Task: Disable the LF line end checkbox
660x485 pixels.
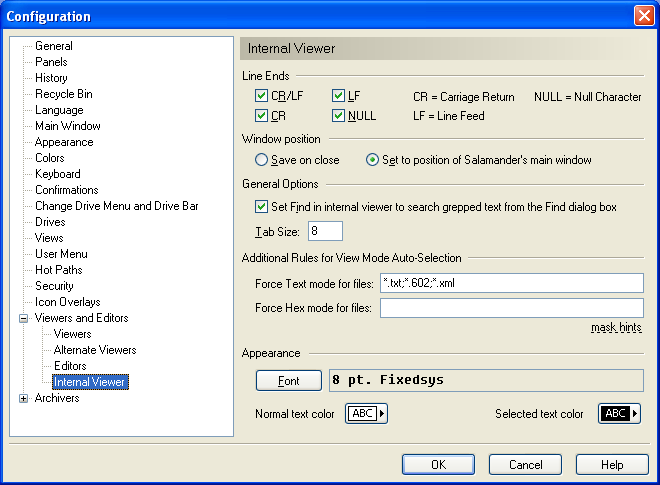Action: click(x=339, y=97)
